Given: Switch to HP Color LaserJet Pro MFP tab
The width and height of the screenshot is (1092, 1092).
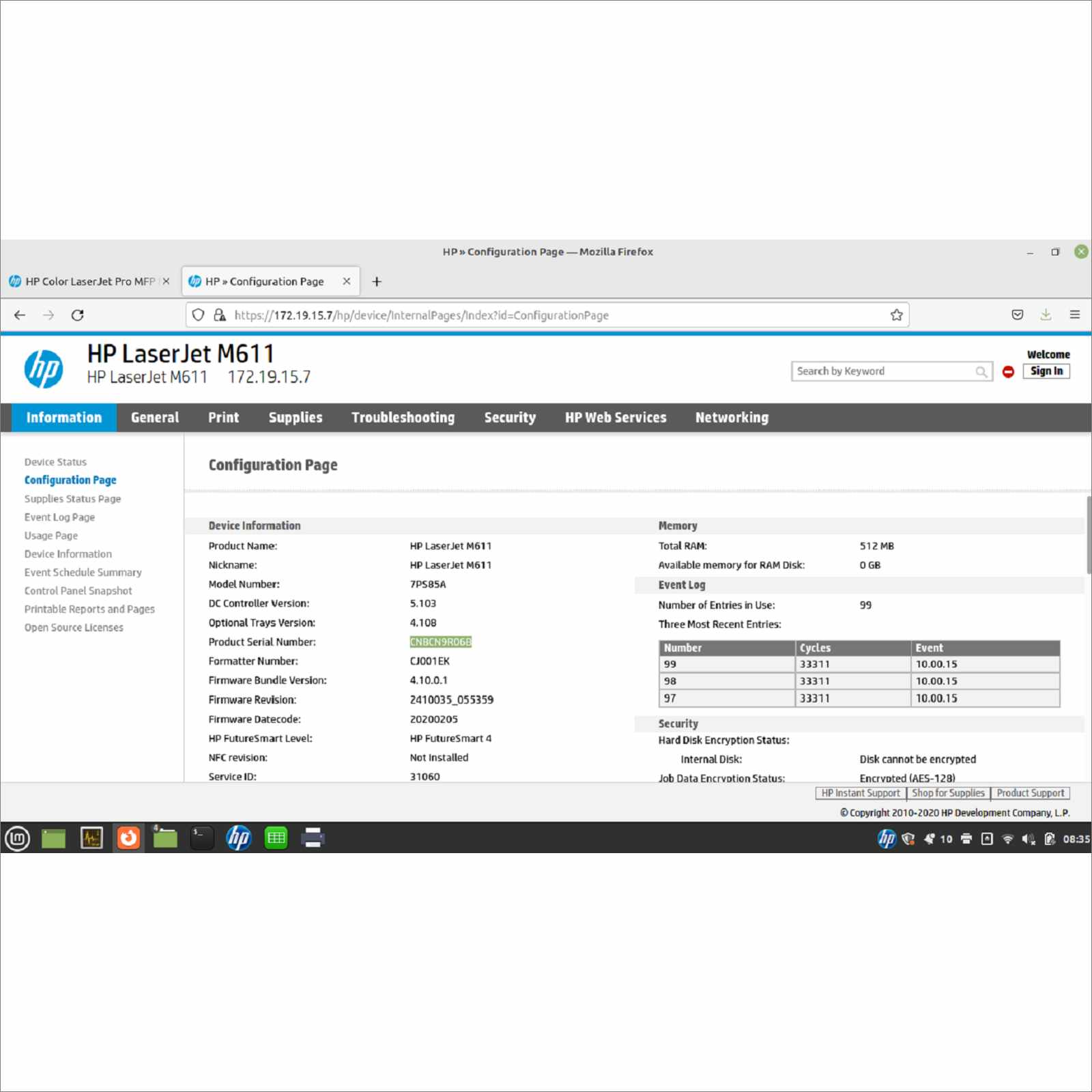Looking at the screenshot, I should 90,281.
